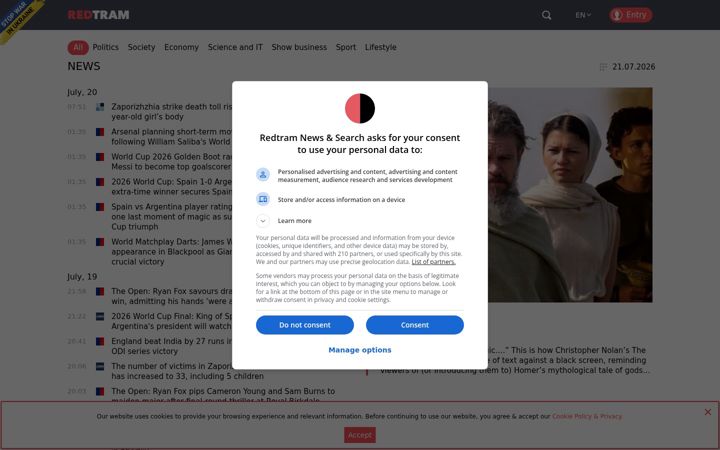The height and width of the screenshot is (450, 720).
Task: Click source icon beside Ryan Fox savours headline
Action: pyautogui.click(x=100, y=292)
